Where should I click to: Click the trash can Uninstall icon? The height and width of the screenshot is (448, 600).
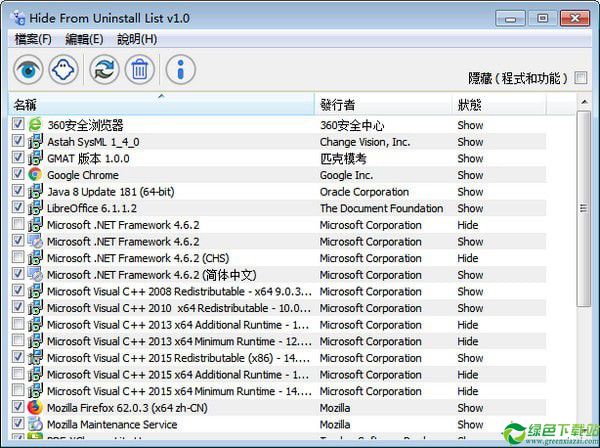tap(140, 69)
